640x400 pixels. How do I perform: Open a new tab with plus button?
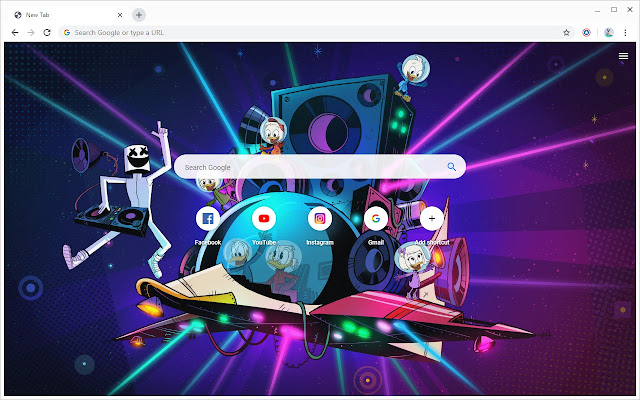coord(139,15)
